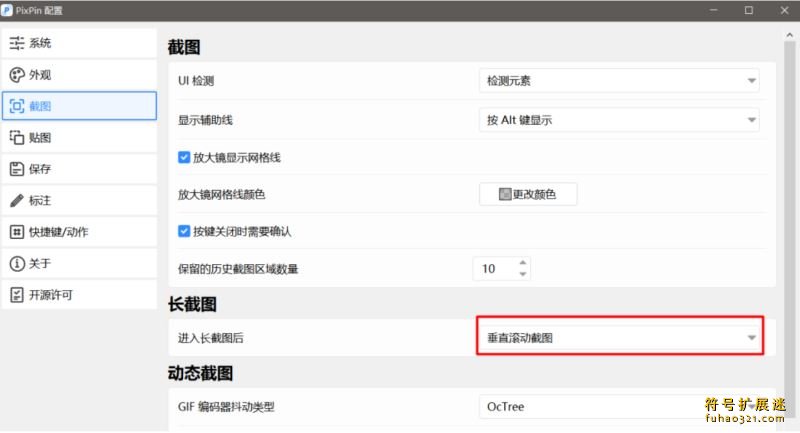Select the 截图 tab label in sidebar
Viewport: 800px width, 433px height.
[40, 107]
